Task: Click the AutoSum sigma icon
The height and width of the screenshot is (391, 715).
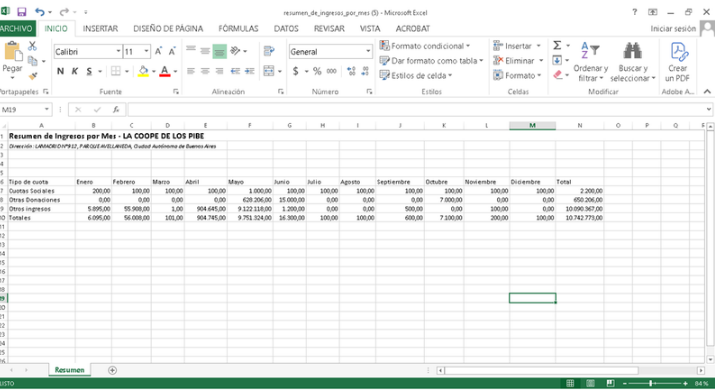Action: pyautogui.click(x=557, y=45)
